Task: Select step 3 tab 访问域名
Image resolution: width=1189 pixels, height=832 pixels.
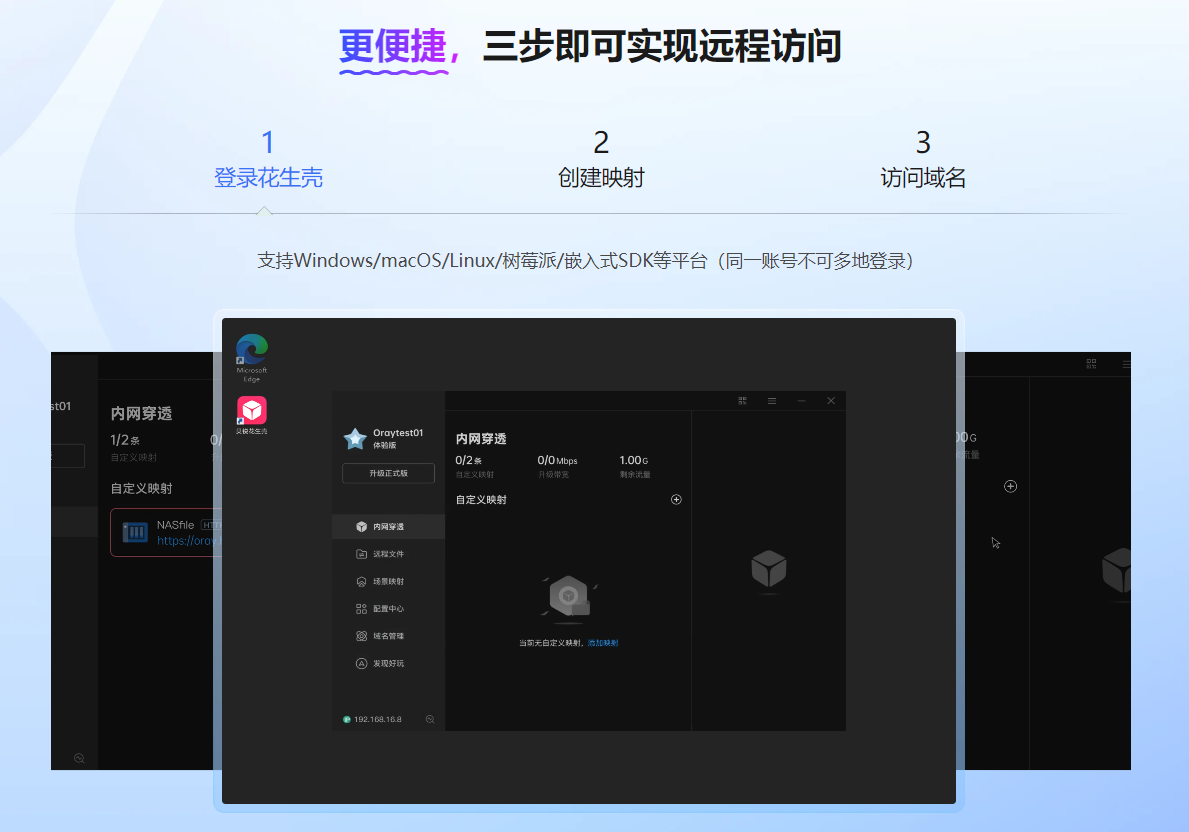Action: click(922, 159)
